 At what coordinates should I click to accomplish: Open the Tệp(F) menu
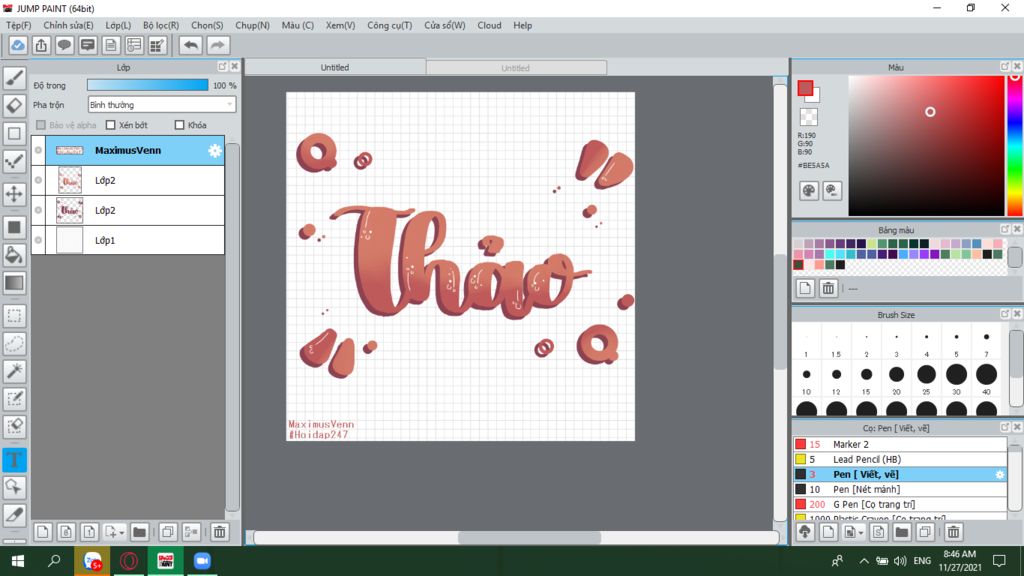[18, 25]
